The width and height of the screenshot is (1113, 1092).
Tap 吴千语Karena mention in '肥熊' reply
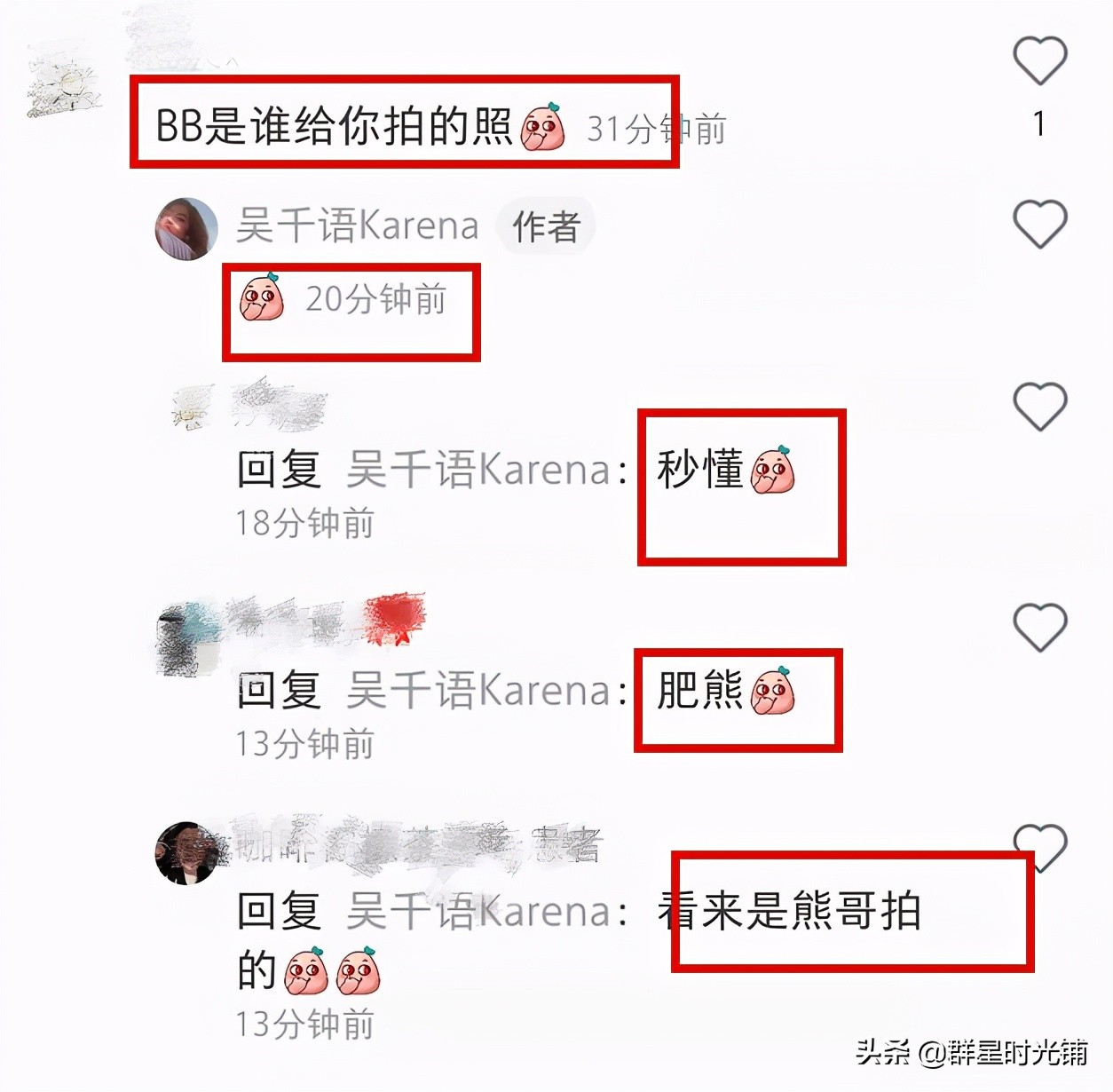click(478, 690)
